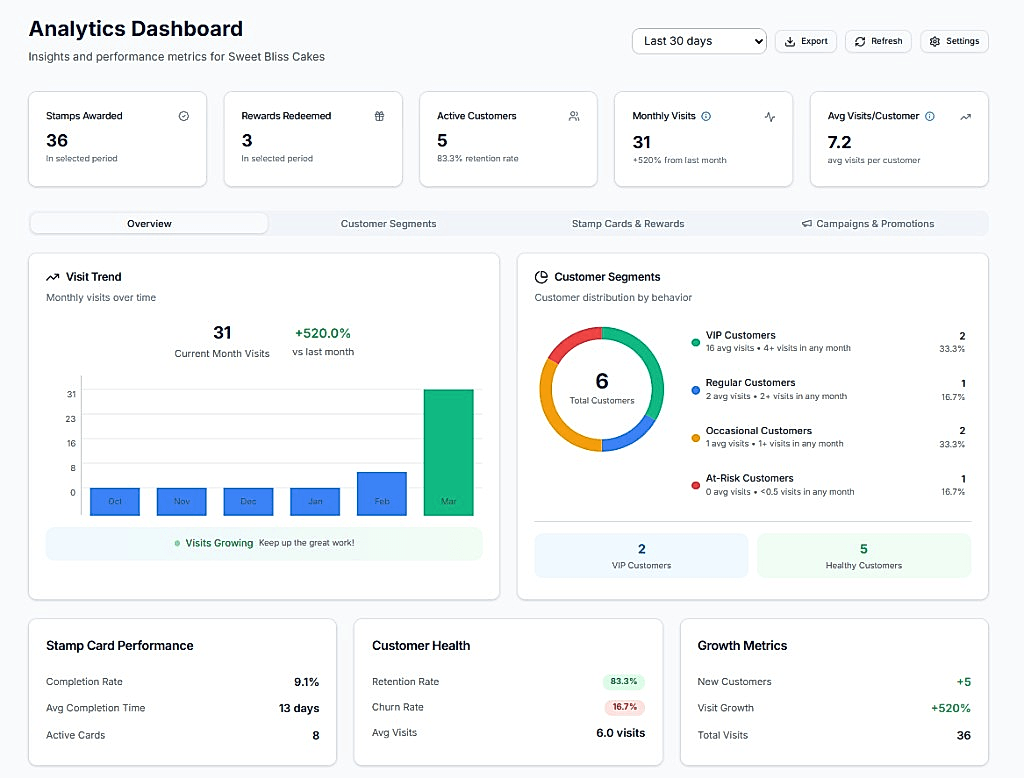This screenshot has height=778, width=1024.
Task: Click the Stamp Card Performance heading
Action: 120,645
